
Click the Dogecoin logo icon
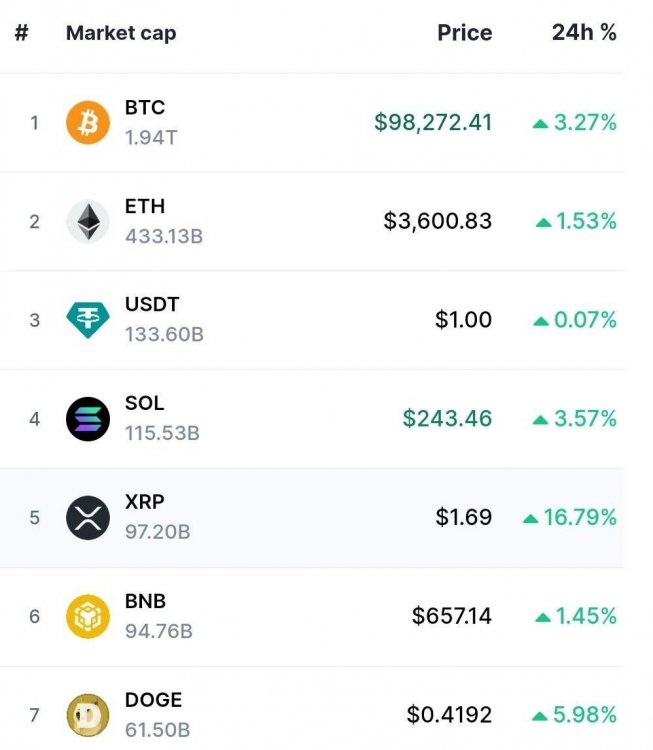pyautogui.click(x=88, y=715)
